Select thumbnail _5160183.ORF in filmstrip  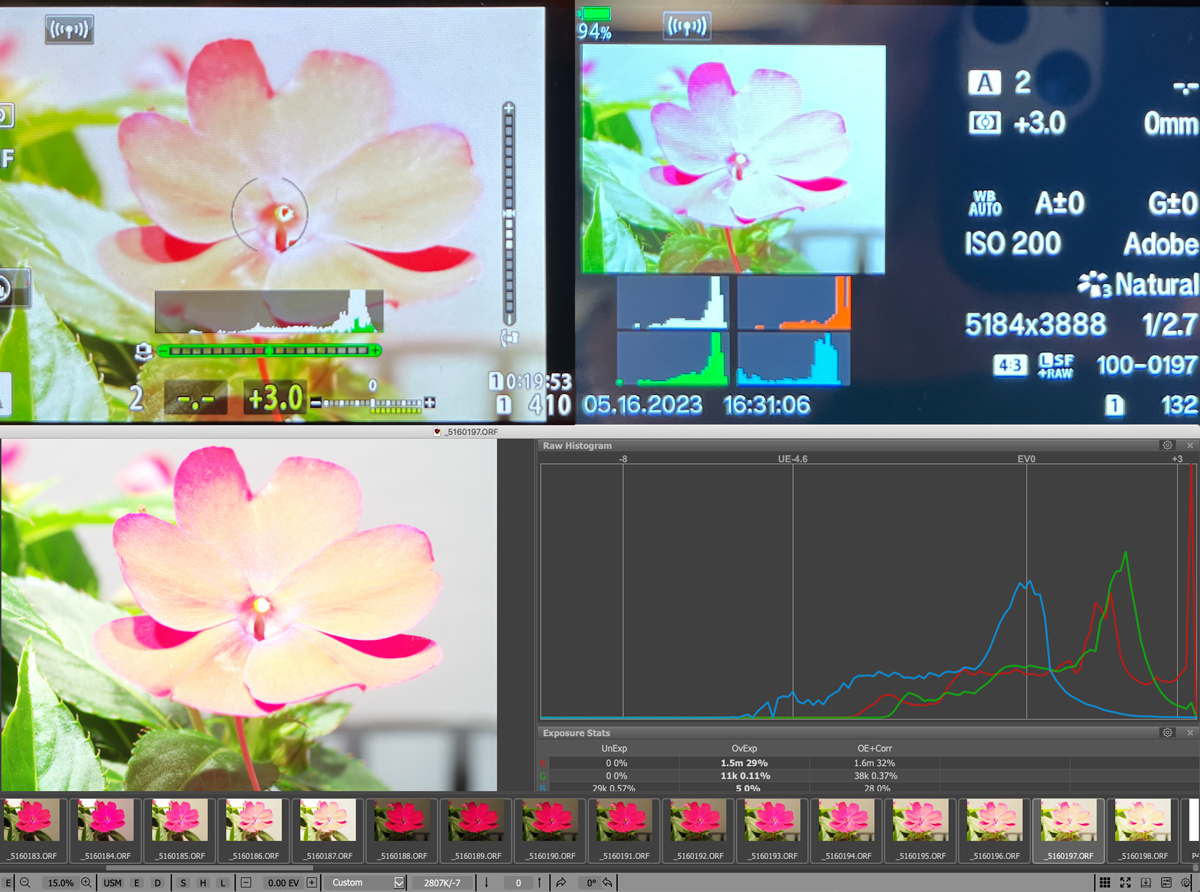click(34, 823)
